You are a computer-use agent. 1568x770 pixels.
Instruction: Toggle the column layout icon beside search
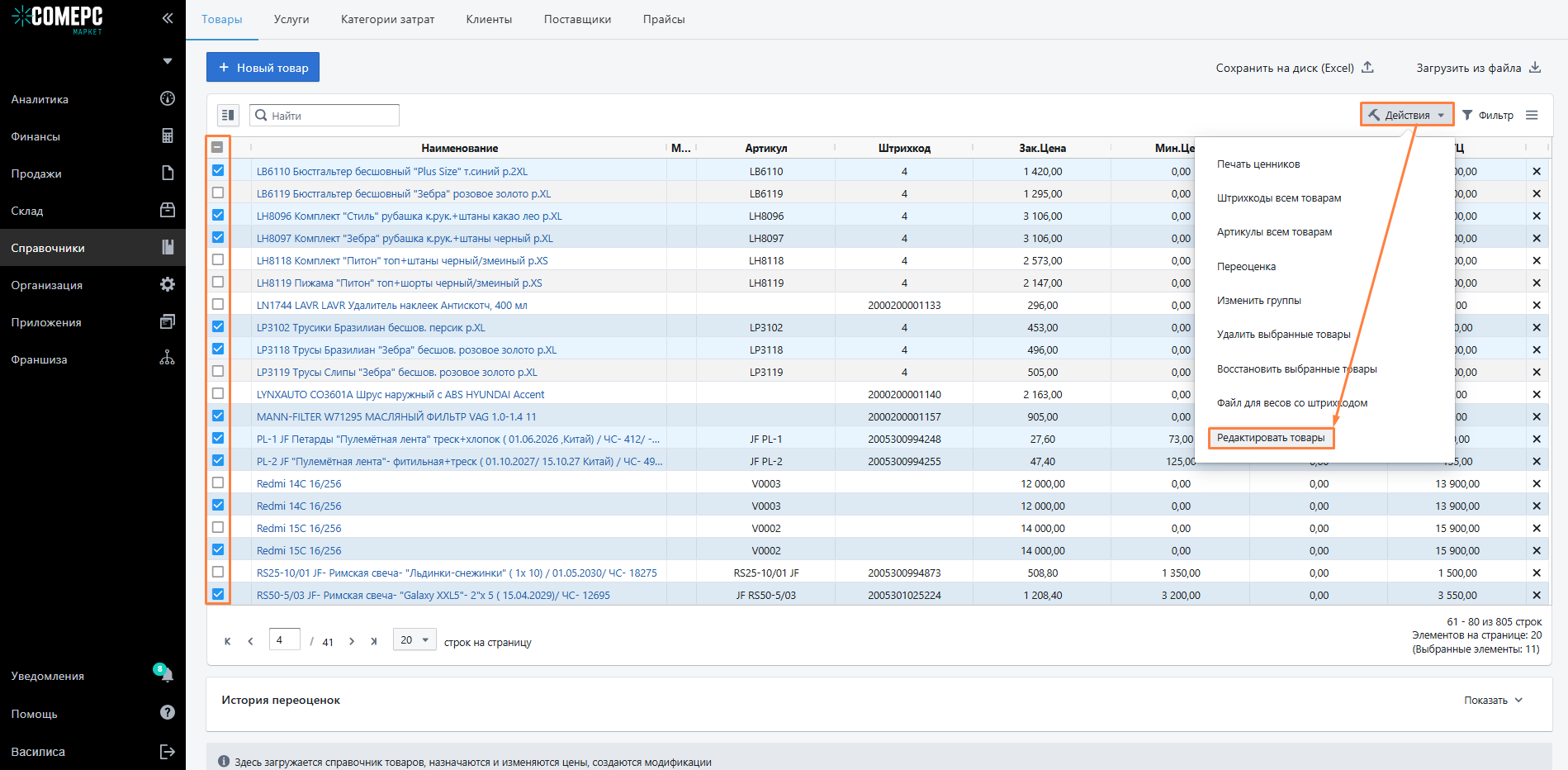click(x=228, y=116)
